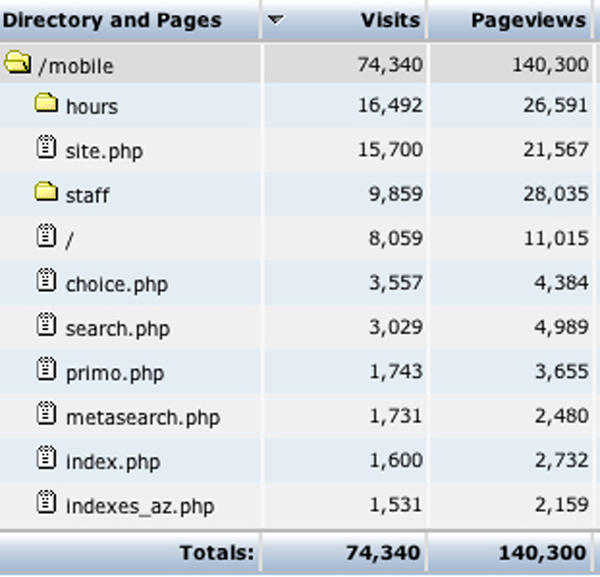Click the primo.php page icon

coord(46,370)
